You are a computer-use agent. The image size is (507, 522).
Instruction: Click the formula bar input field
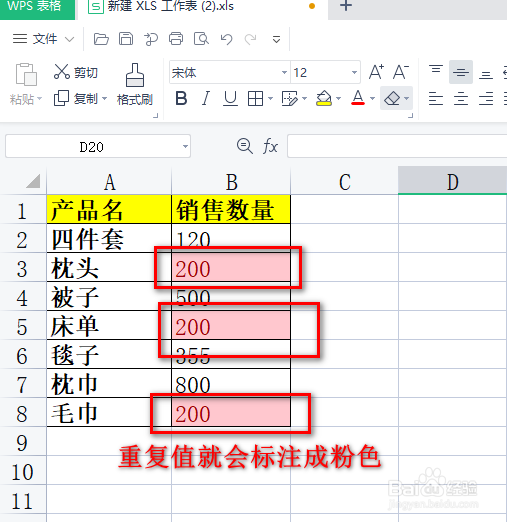pyautogui.click(x=397, y=146)
